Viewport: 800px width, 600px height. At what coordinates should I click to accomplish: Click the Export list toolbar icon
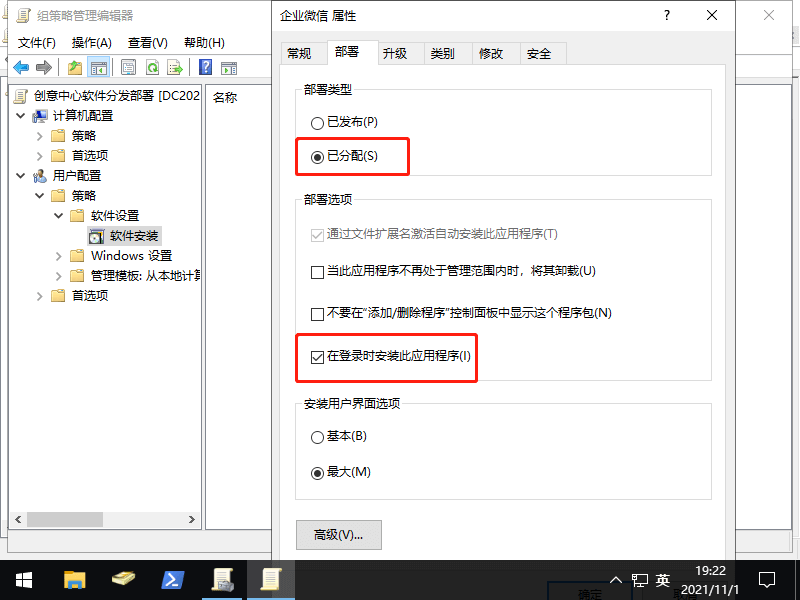(175, 67)
